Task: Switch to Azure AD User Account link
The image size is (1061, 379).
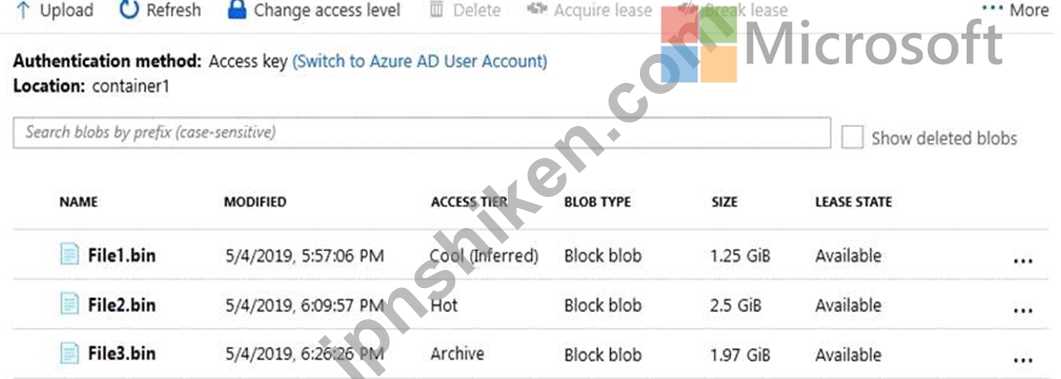Action: [x=420, y=62]
